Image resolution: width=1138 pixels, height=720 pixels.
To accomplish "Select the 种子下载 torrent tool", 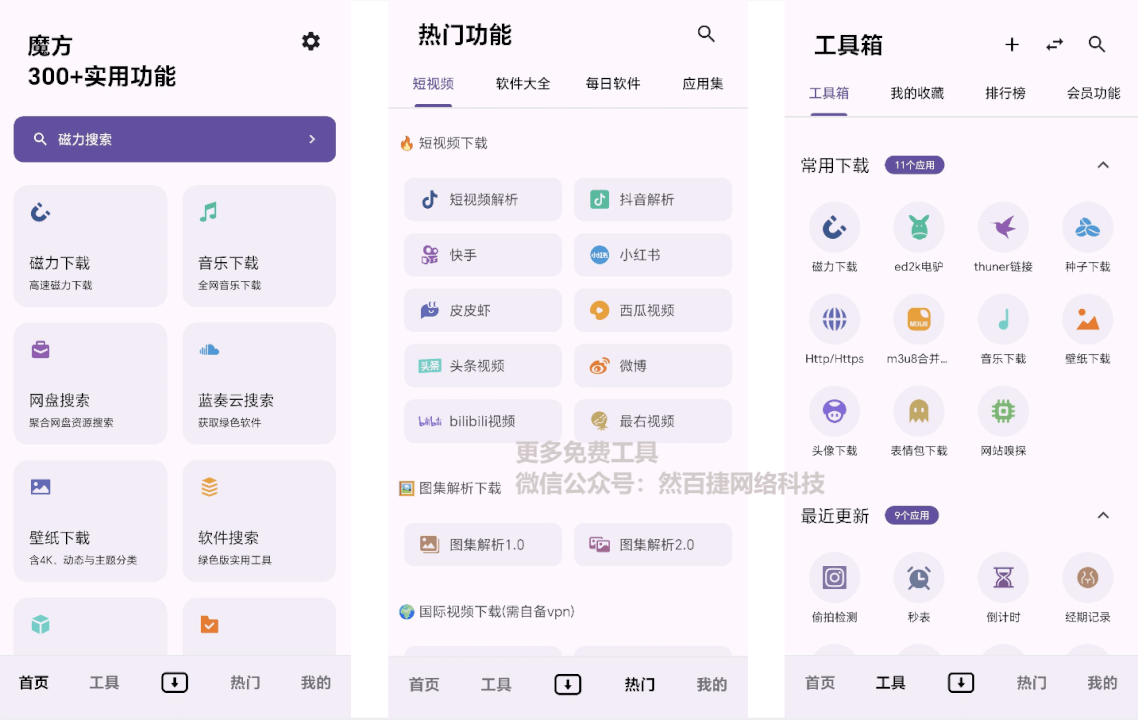I will (x=1087, y=236).
